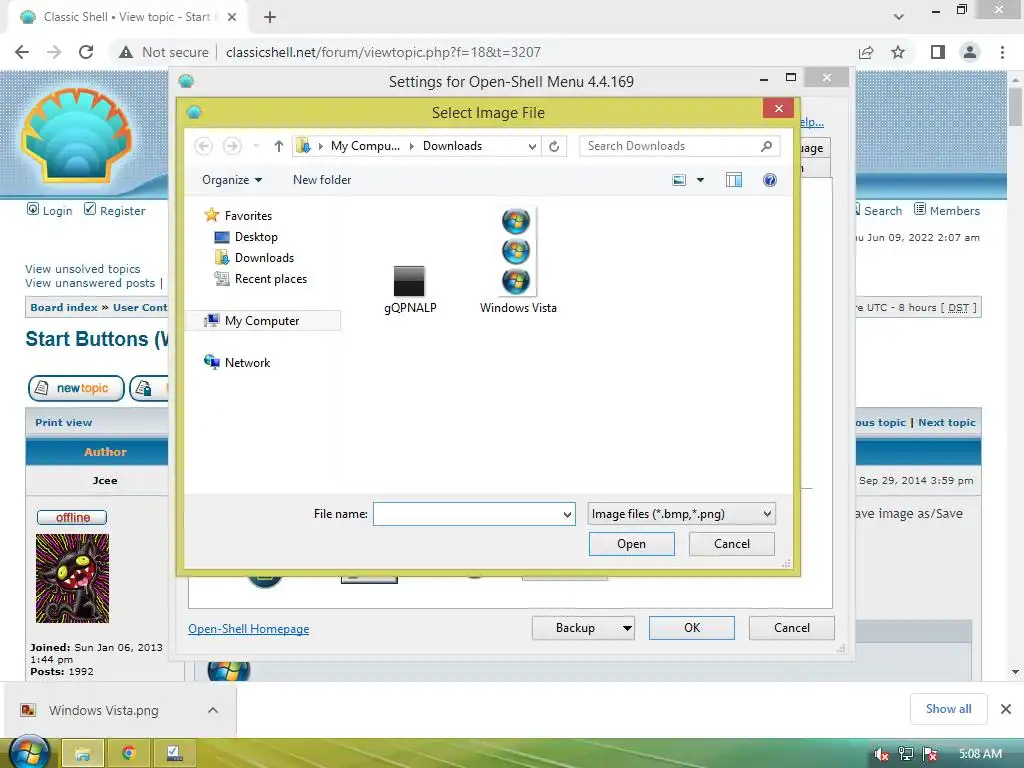The width and height of the screenshot is (1024, 768).
Task: Share this page in Chrome
Action: click(x=866, y=52)
